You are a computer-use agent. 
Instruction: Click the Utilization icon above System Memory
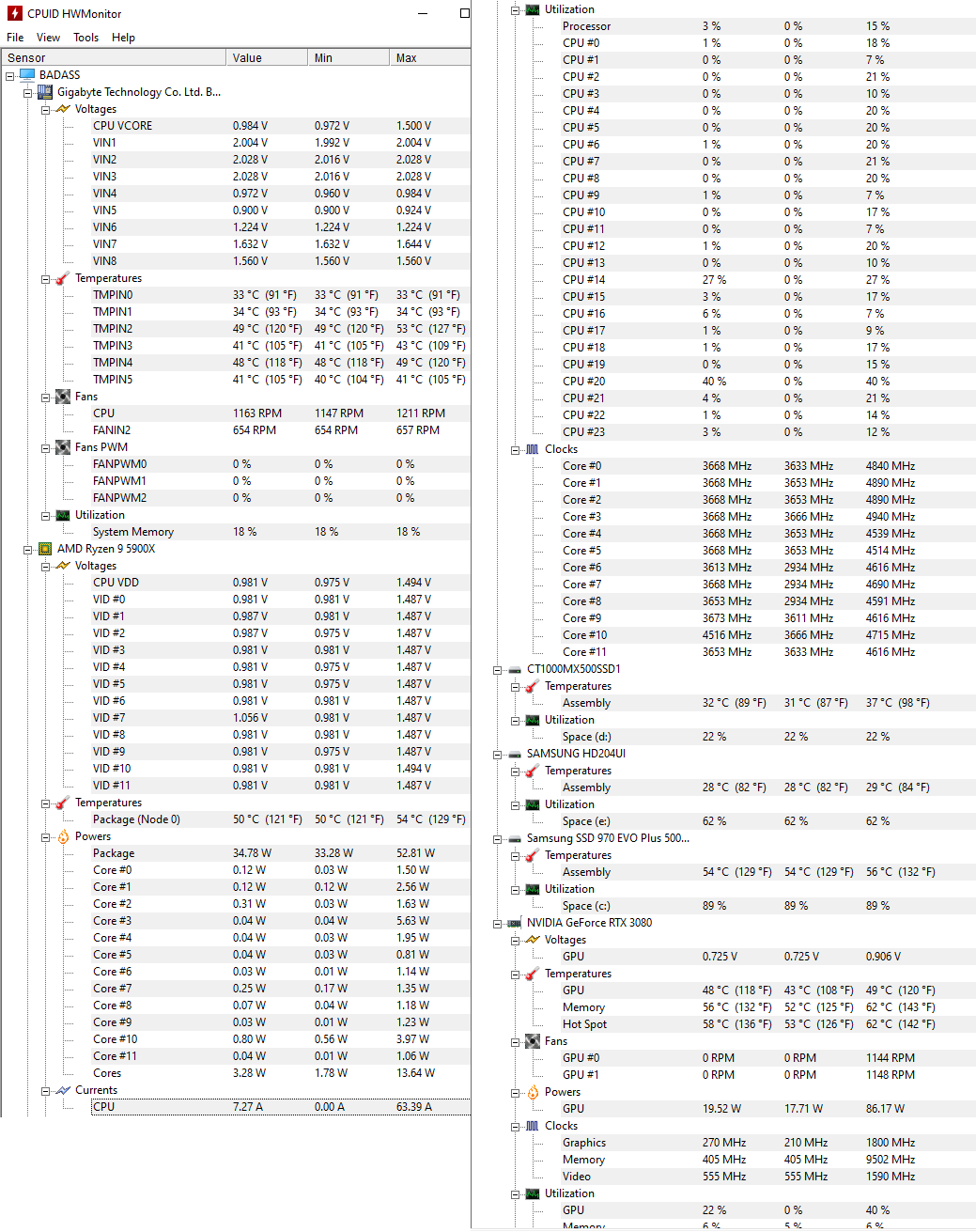(x=63, y=515)
